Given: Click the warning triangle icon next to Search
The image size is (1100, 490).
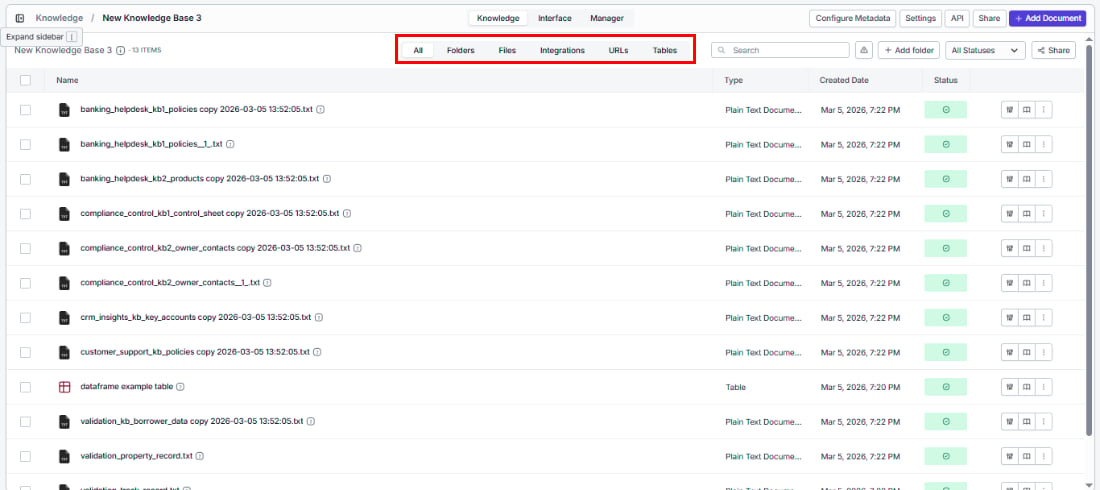Looking at the screenshot, I should 864,51.
